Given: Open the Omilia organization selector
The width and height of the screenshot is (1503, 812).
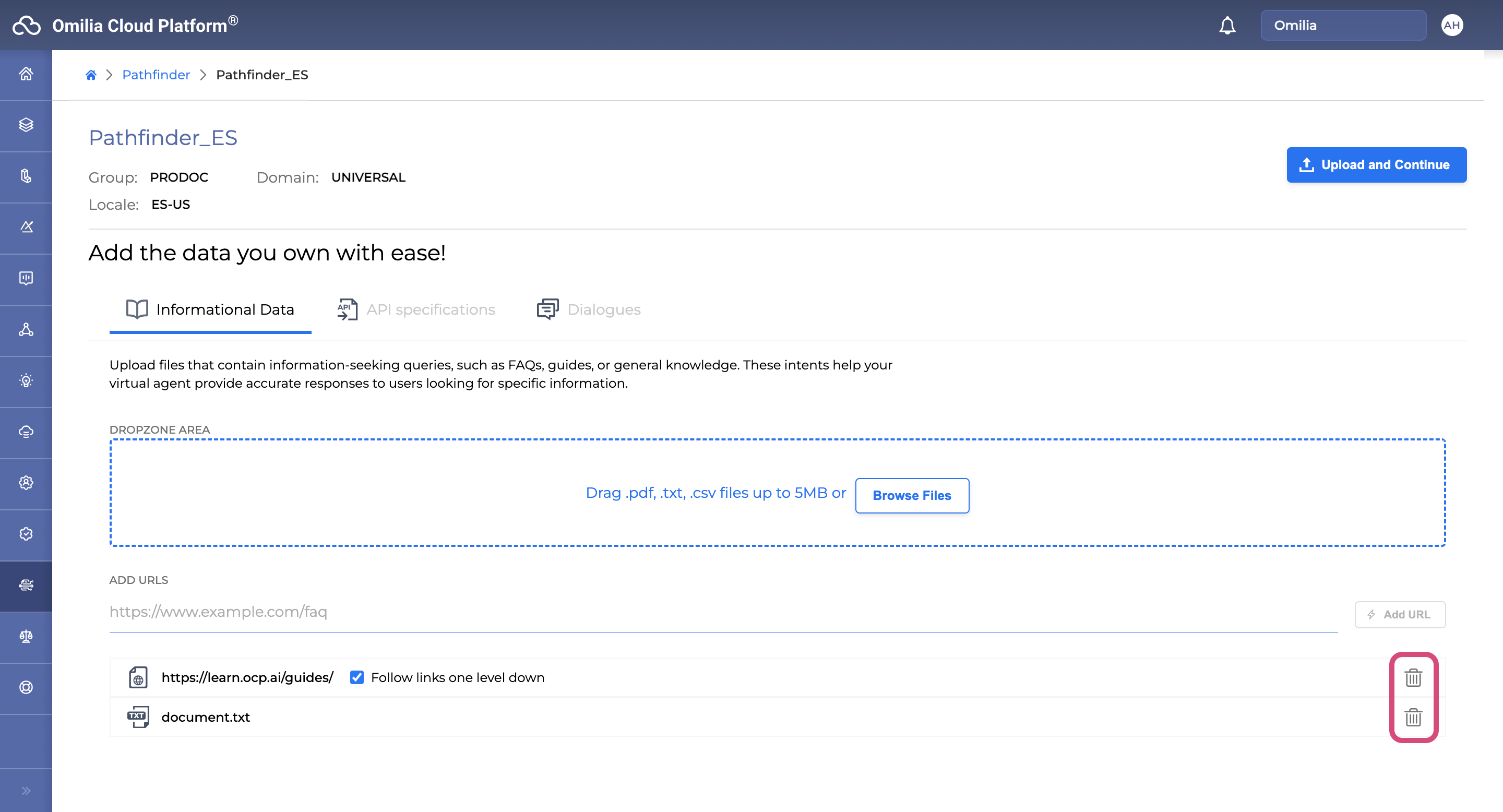Looking at the screenshot, I should [1343, 25].
